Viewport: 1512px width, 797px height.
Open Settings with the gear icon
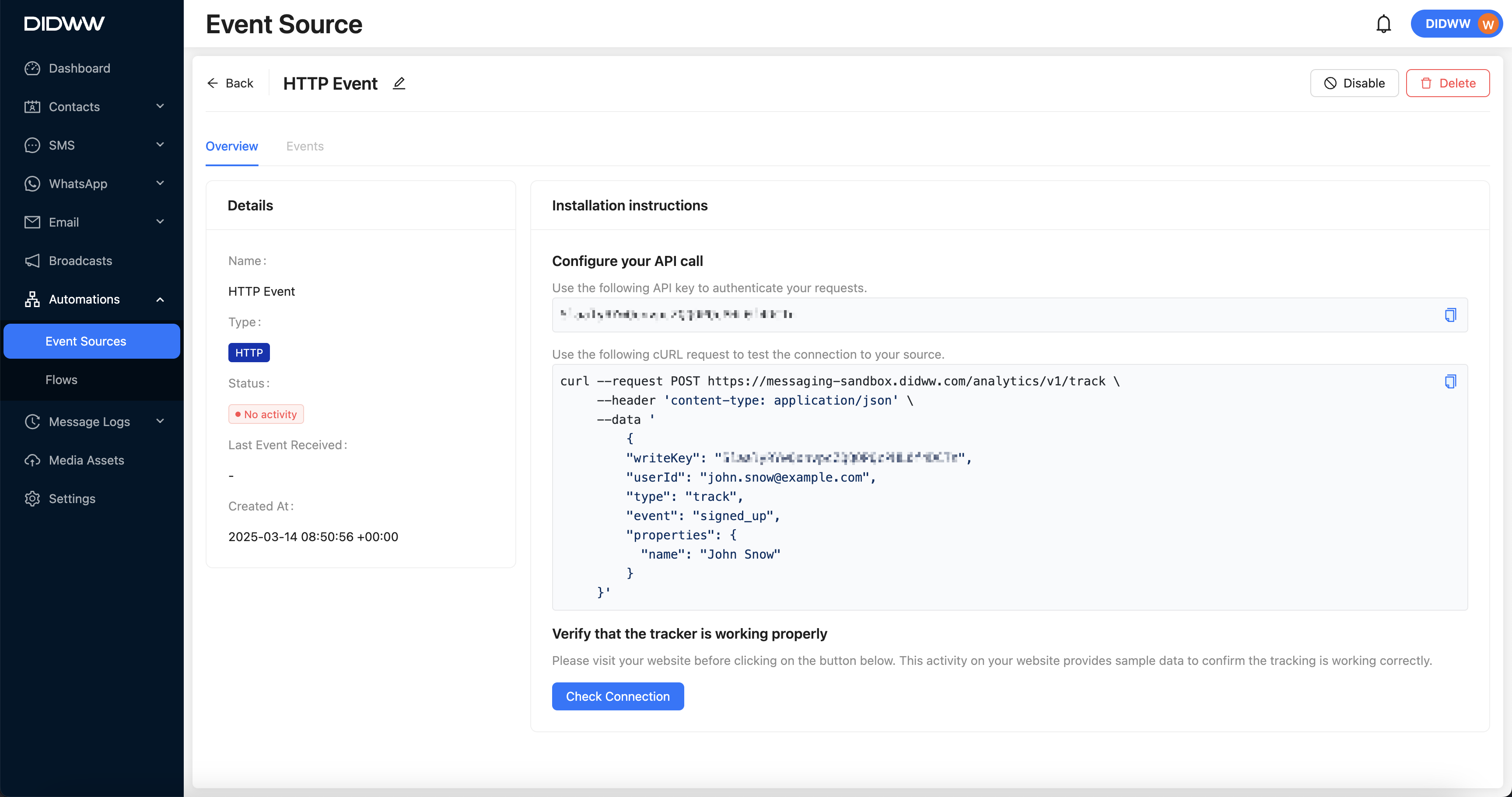pyautogui.click(x=32, y=498)
